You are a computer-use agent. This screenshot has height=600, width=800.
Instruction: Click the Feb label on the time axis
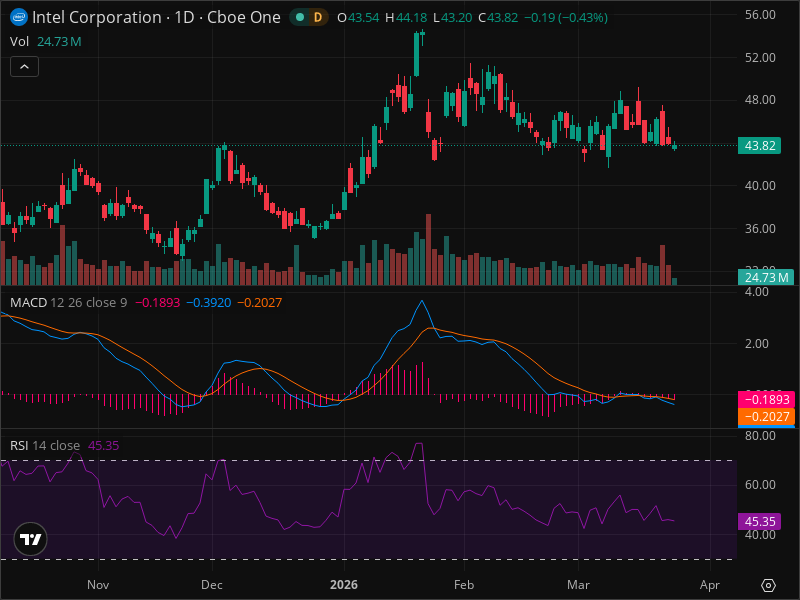pos(464,585)
